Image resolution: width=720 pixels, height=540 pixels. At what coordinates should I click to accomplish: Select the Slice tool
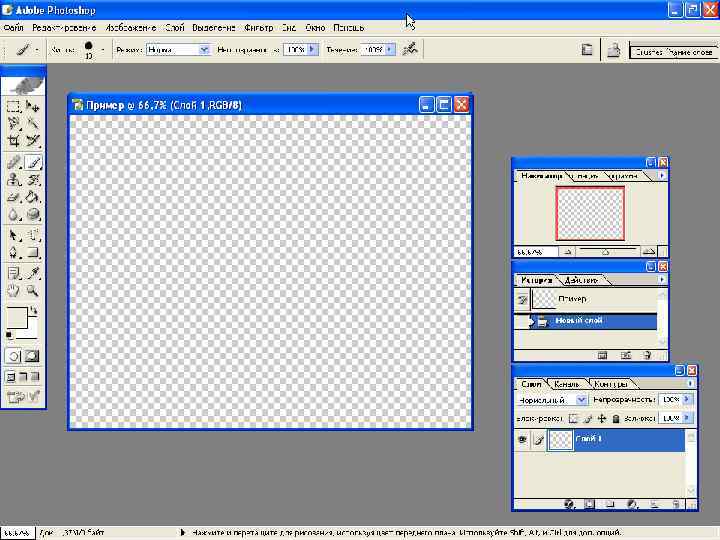click(x=33, y=140)
